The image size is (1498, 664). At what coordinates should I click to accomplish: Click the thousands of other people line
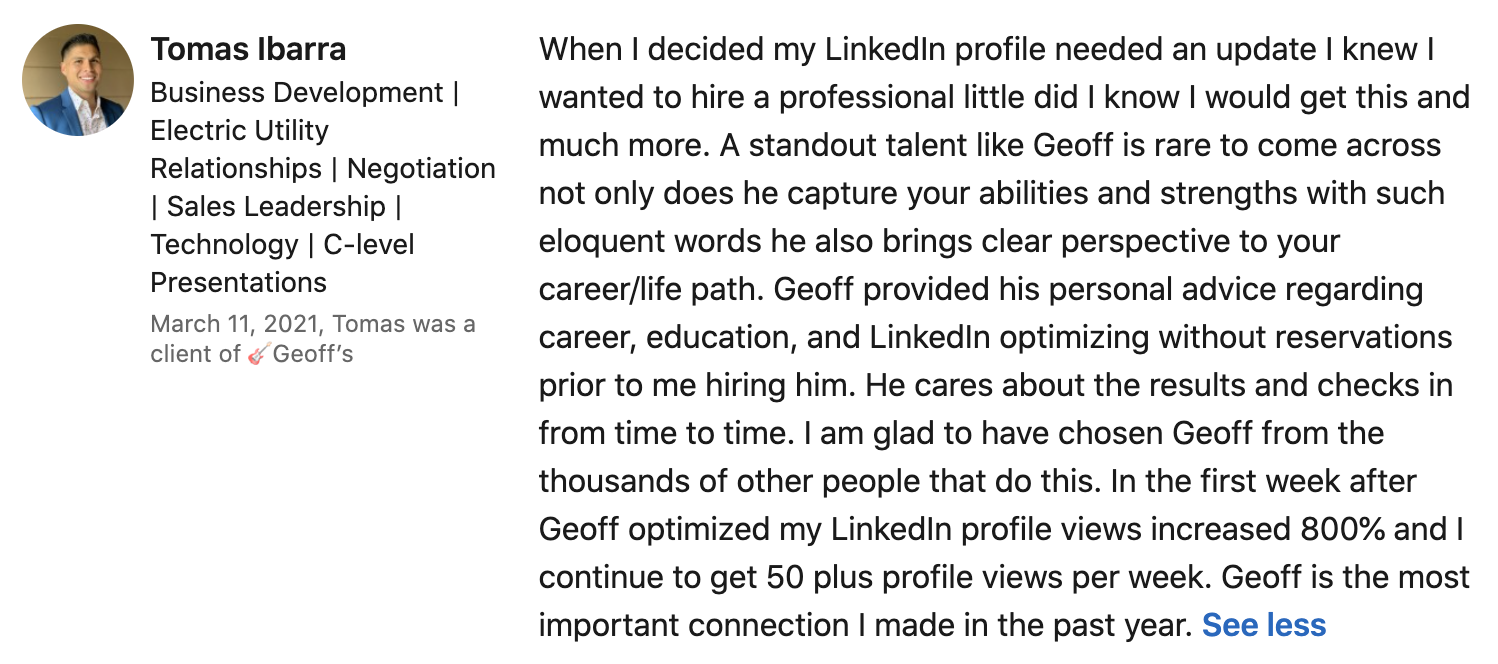977,481
